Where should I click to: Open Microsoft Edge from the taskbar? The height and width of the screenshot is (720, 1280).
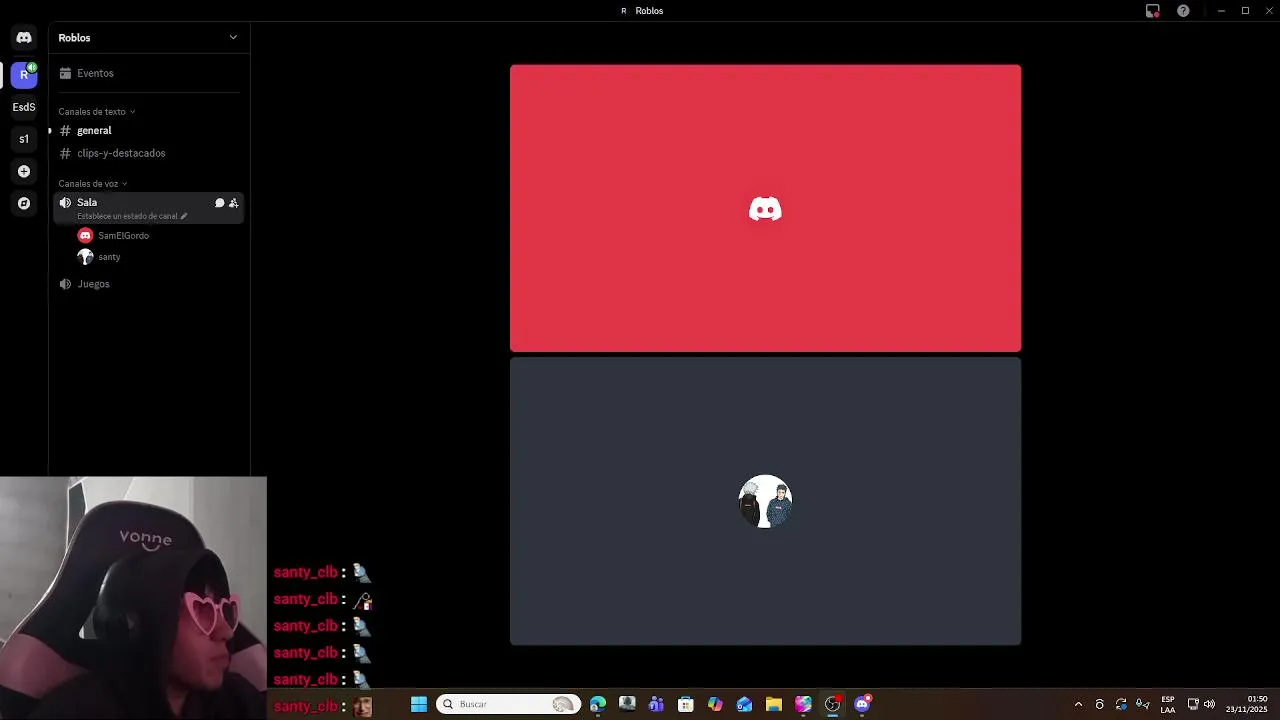[598, 704]
